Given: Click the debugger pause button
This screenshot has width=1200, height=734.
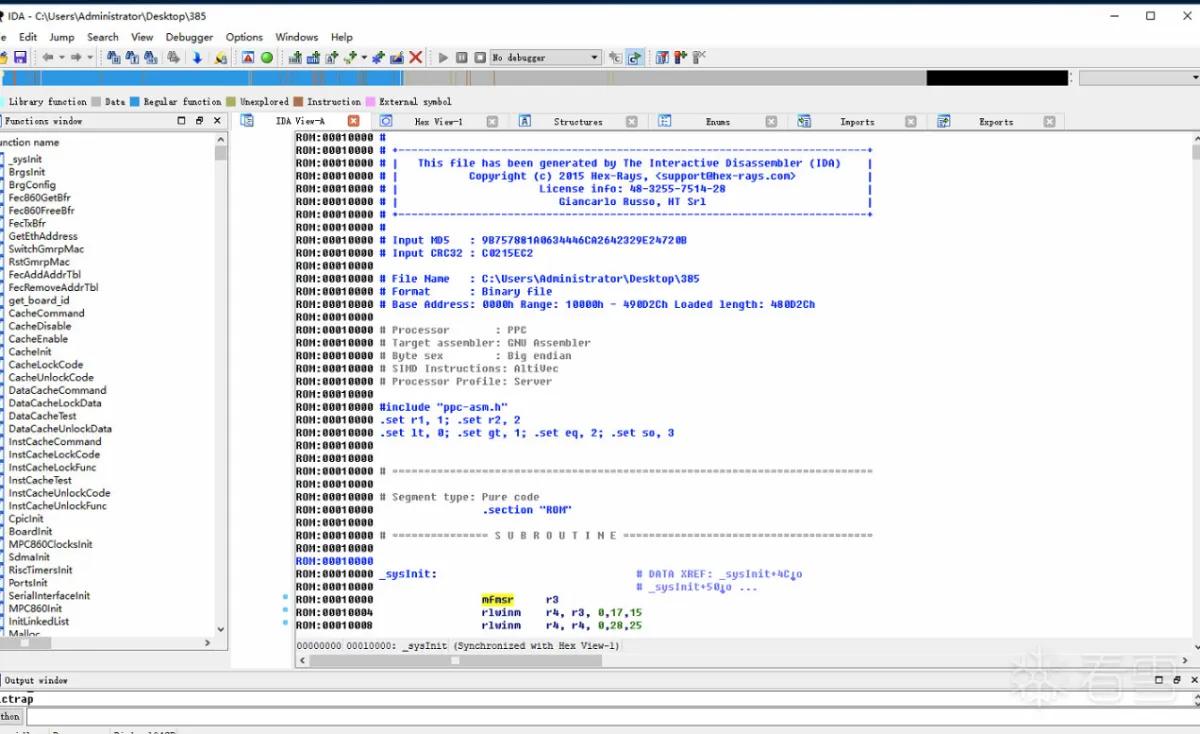Looking at the screenshot, I should click(x=462, y=58).
